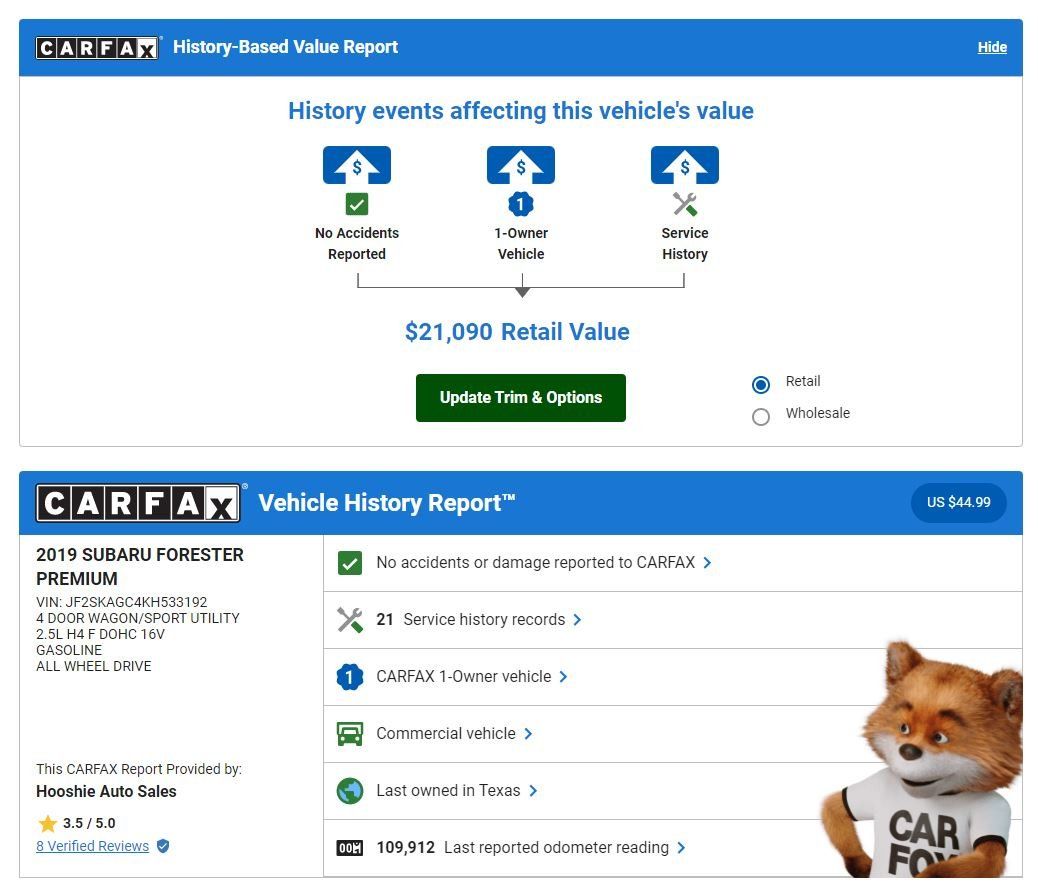Click 1-Owner Vehicle label in value report
This screenshot has width=1038, height=883.
point(521,244)
